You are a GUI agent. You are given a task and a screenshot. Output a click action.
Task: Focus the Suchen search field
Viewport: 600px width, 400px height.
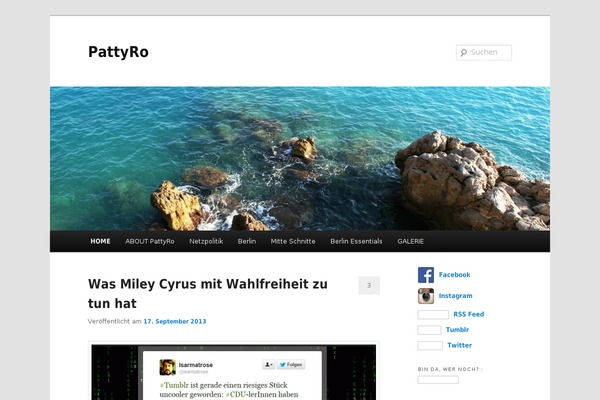click(x=484, y=52)
